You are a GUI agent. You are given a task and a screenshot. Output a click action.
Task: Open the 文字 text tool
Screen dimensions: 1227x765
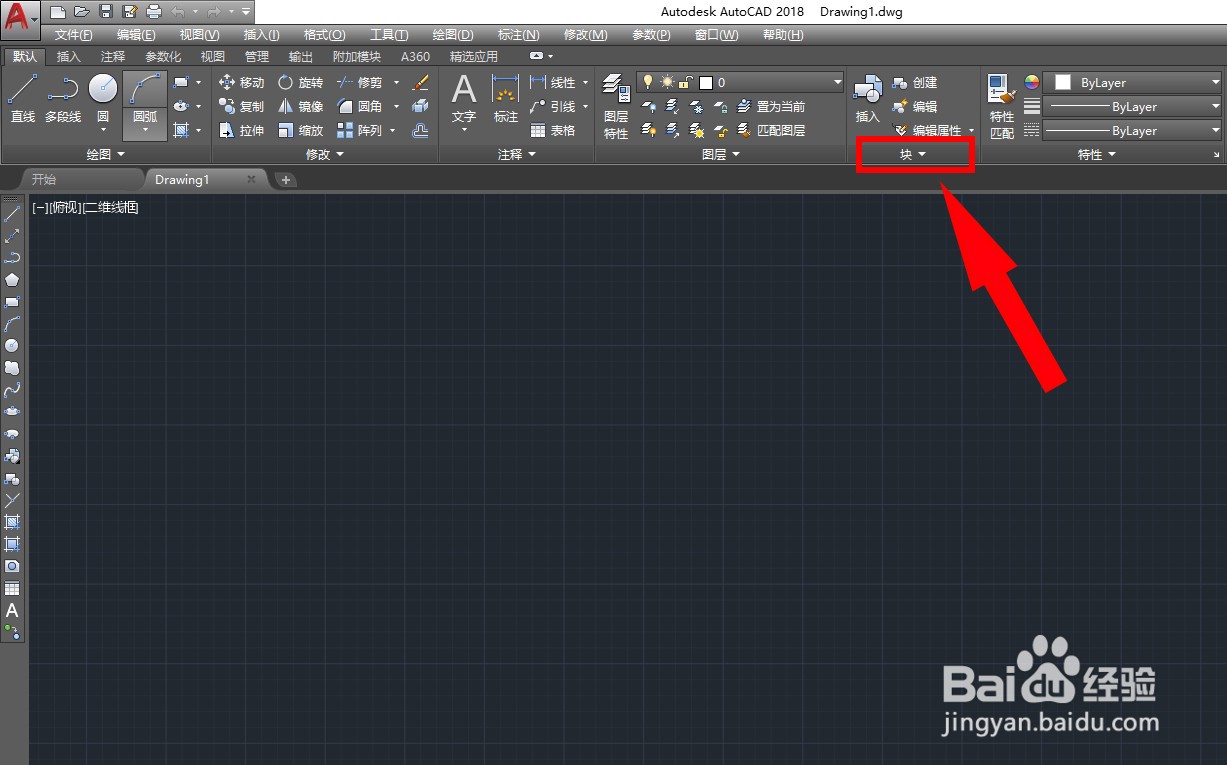click(464, 100)
